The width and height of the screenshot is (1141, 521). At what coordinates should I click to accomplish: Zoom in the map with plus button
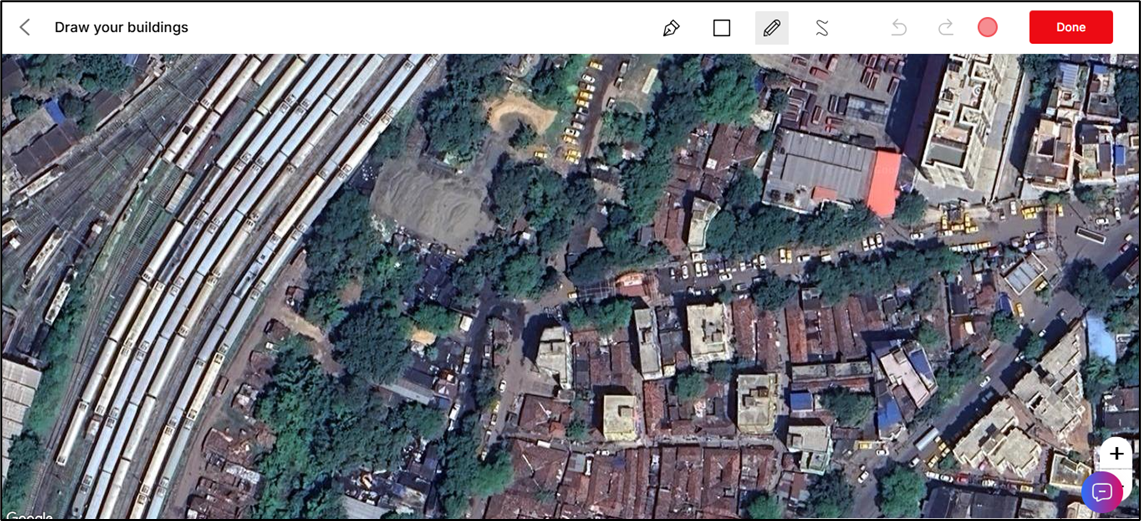pos(1116,453)
